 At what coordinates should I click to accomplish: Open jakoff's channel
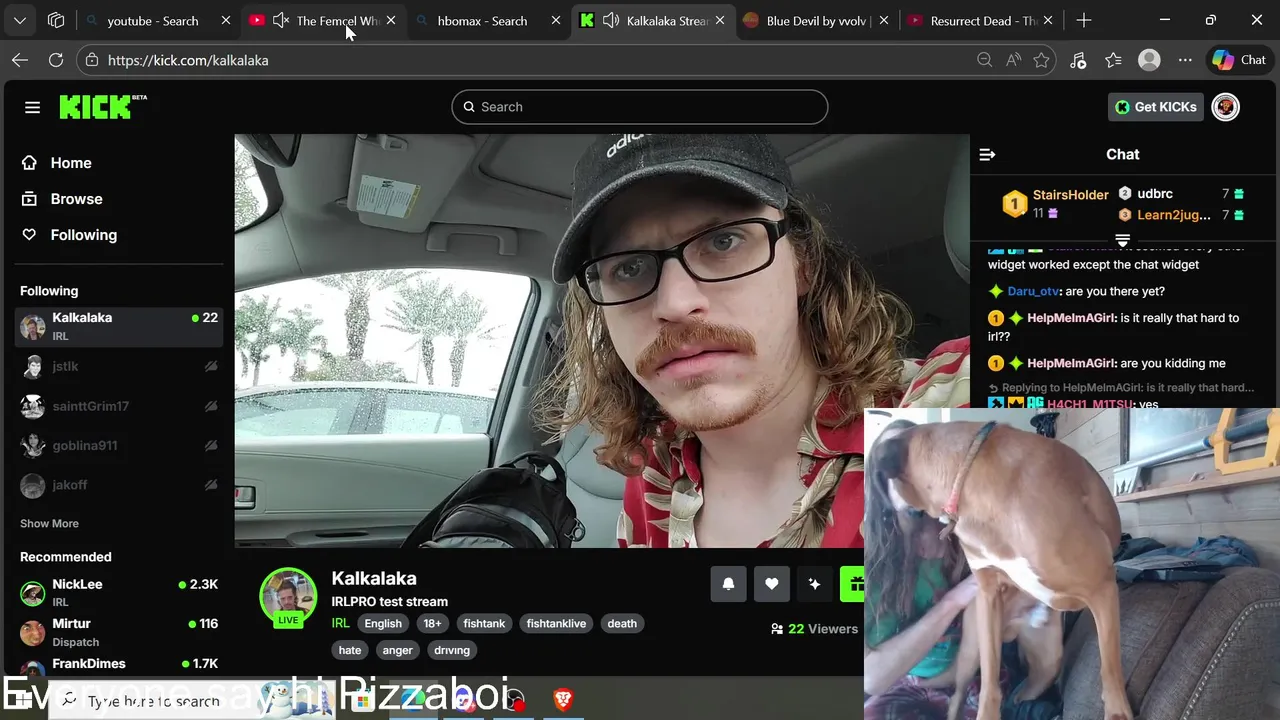coord(119,485)
